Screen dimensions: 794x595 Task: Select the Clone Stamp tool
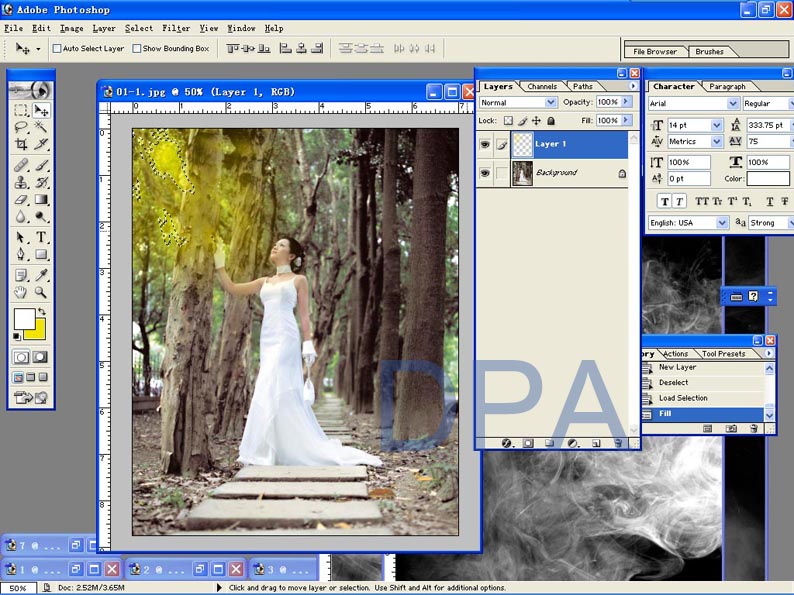coord(21,182)
